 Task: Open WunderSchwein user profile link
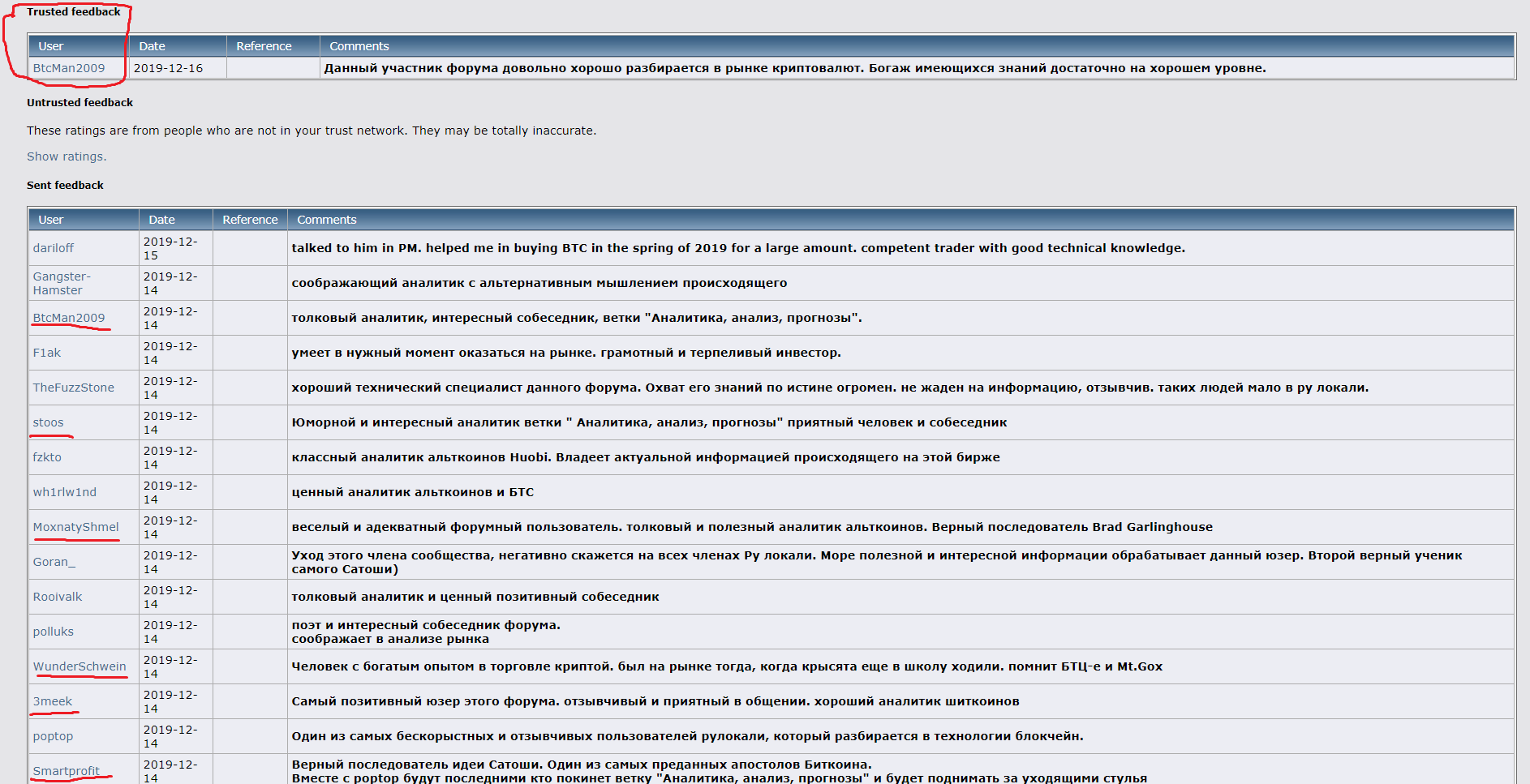coord(80,666)
